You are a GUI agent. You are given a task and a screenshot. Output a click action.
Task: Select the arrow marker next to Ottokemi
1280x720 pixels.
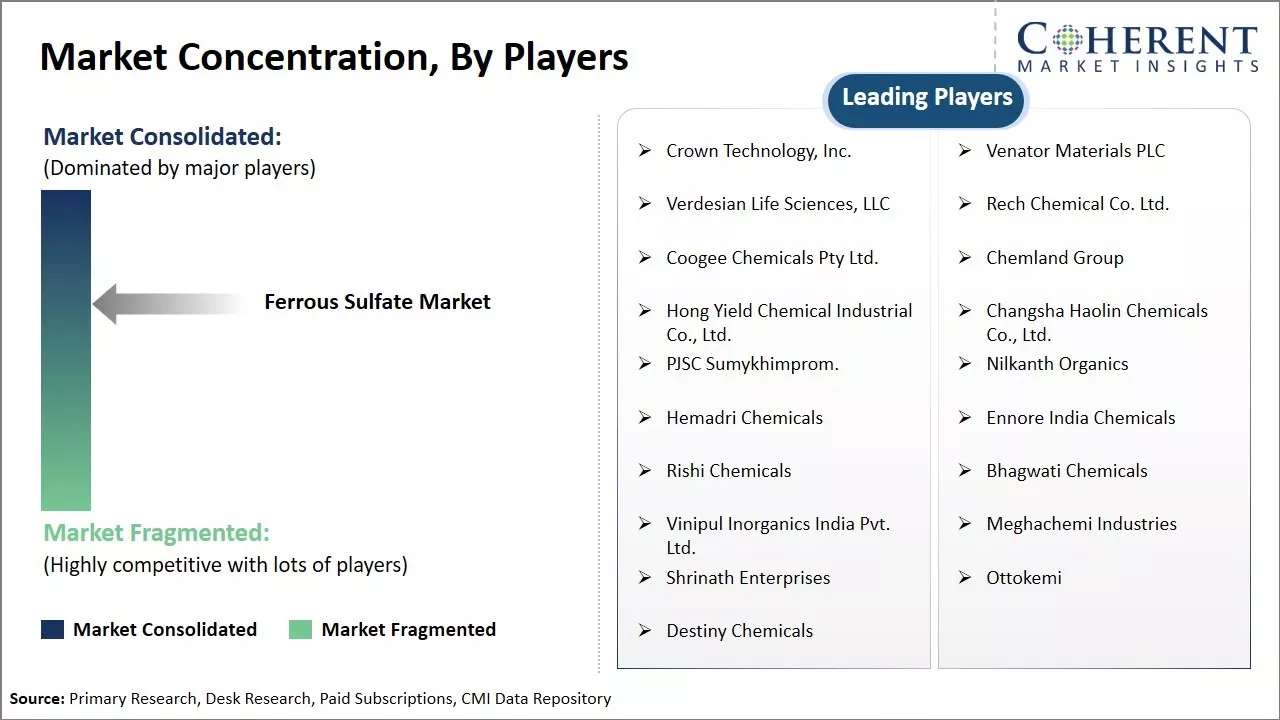coord(964,577)
